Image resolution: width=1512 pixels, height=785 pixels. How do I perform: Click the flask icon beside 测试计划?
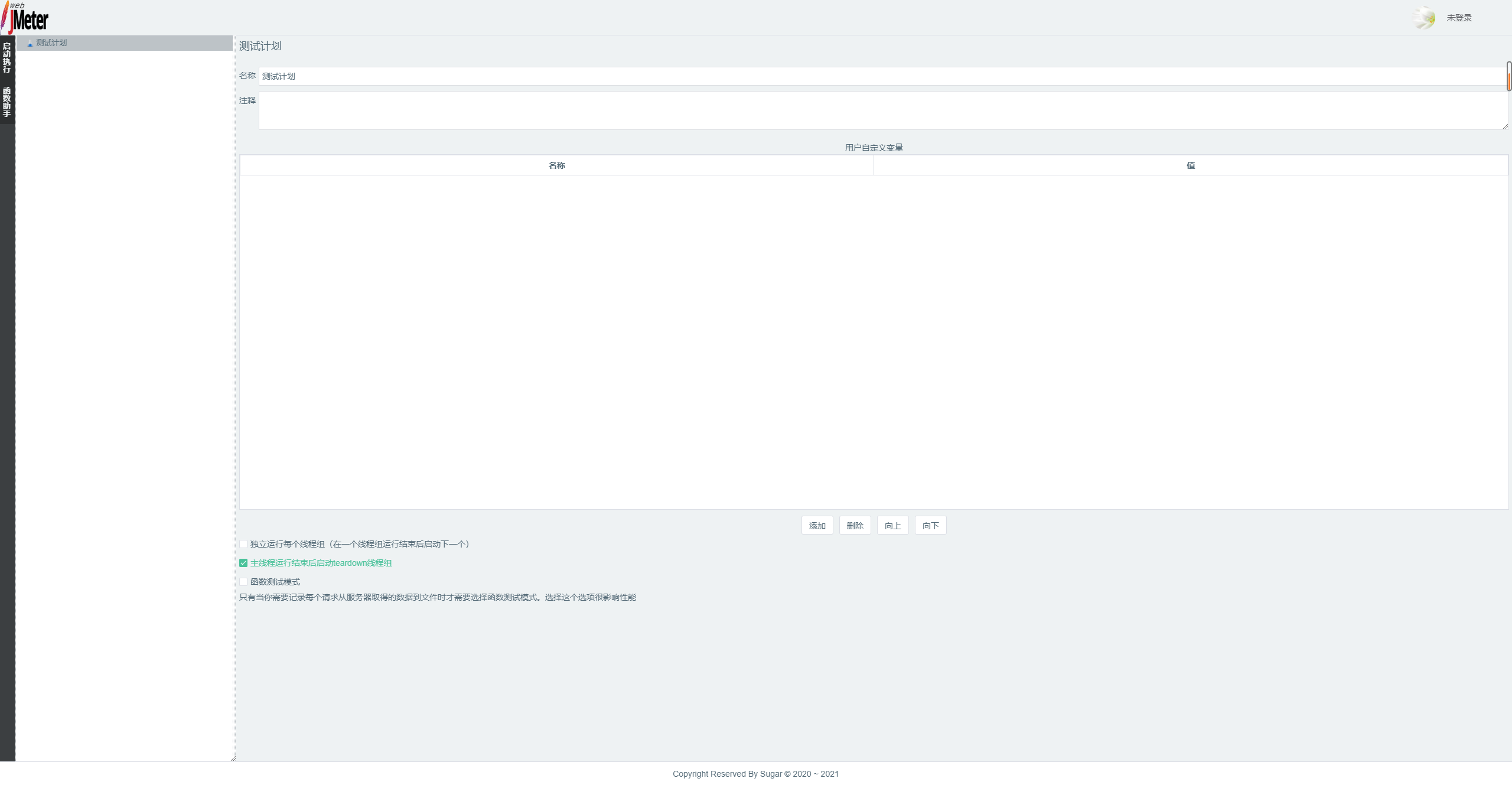click(29, 43)
